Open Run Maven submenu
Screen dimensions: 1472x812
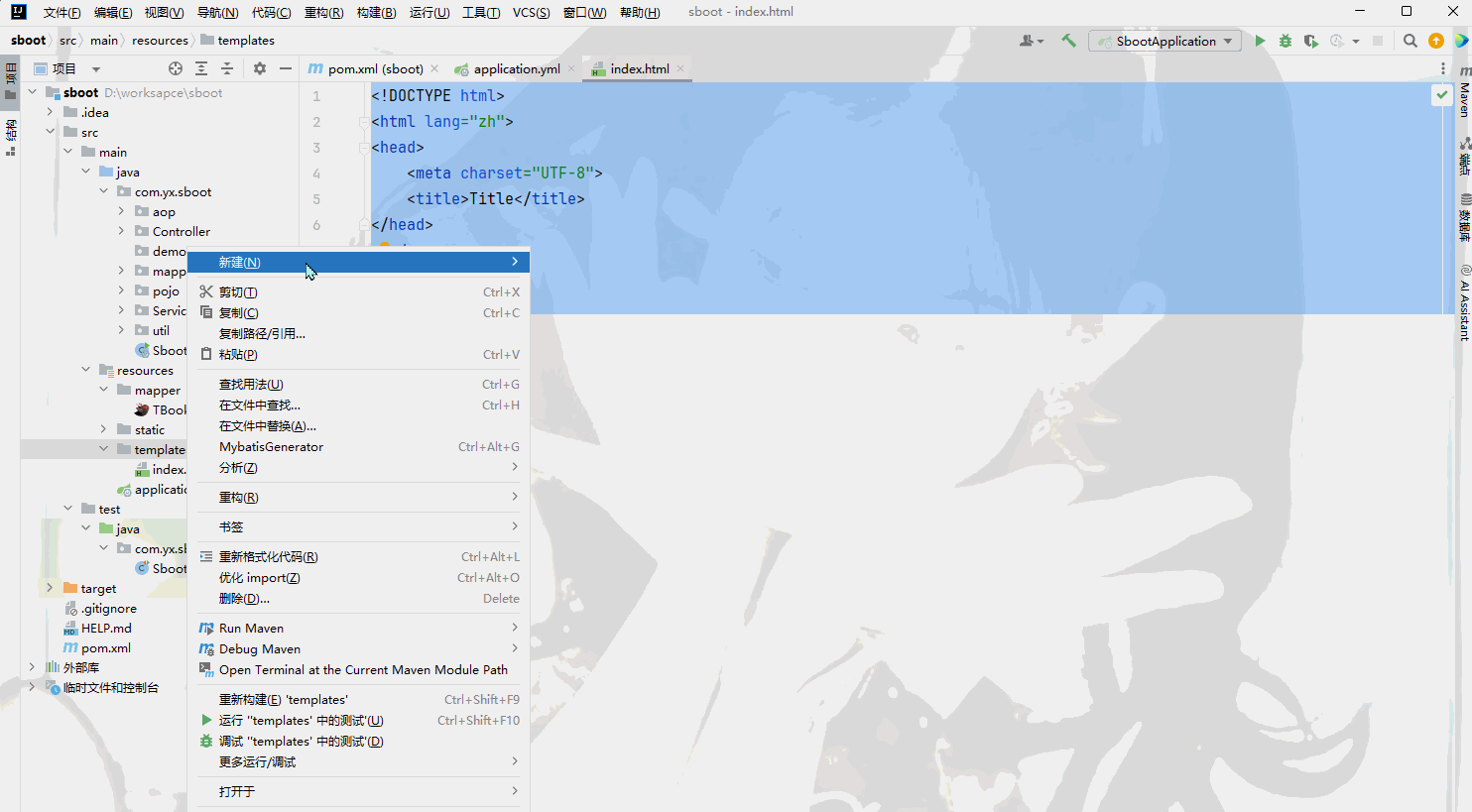[x=358, y=628]
